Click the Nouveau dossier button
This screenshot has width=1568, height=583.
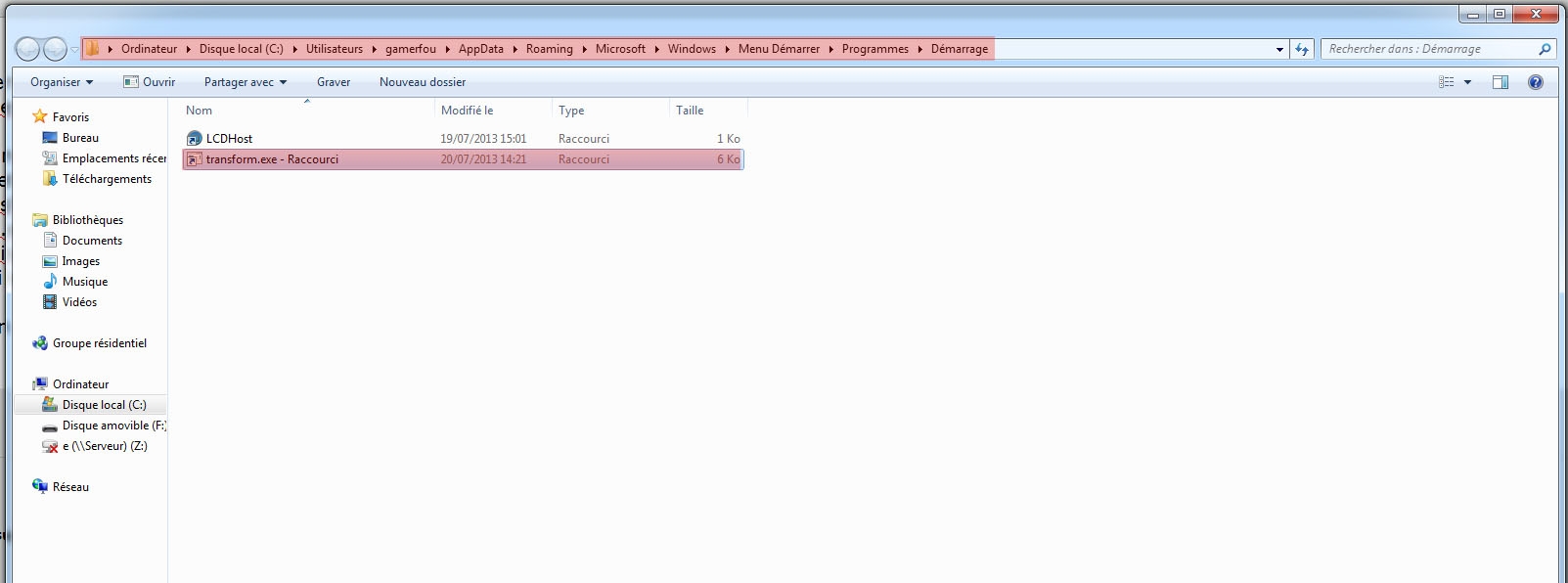coord(422,82)
